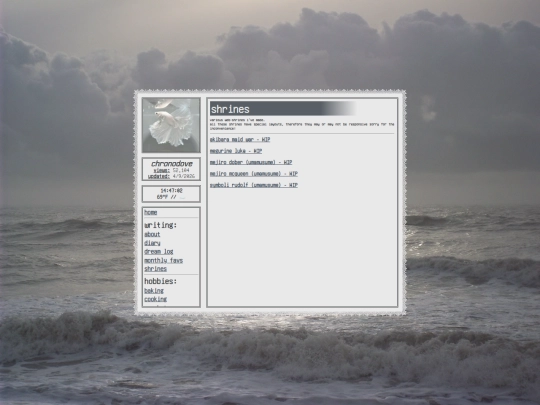The image size is (540, 405).
Task: Click the 4/9/2026 updated date value
Action: click(x=184, y=176)
